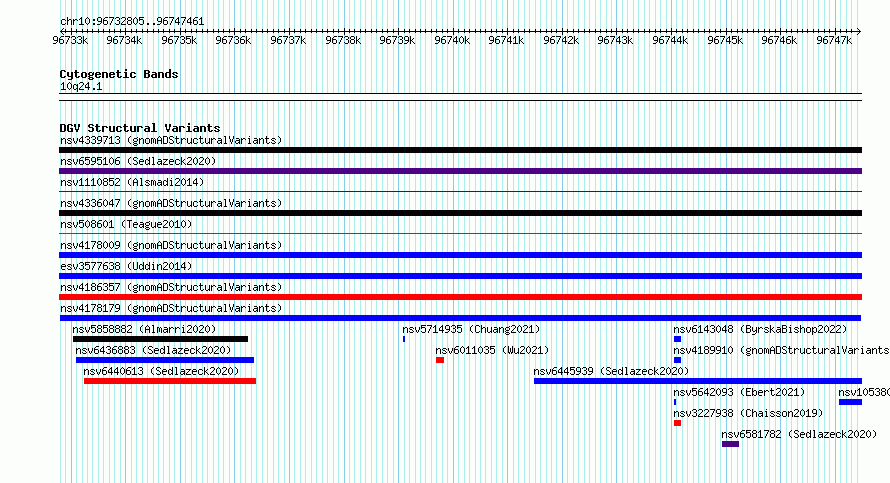
Task: Click the 96737k ruler tick label
Action: point(288,40)
